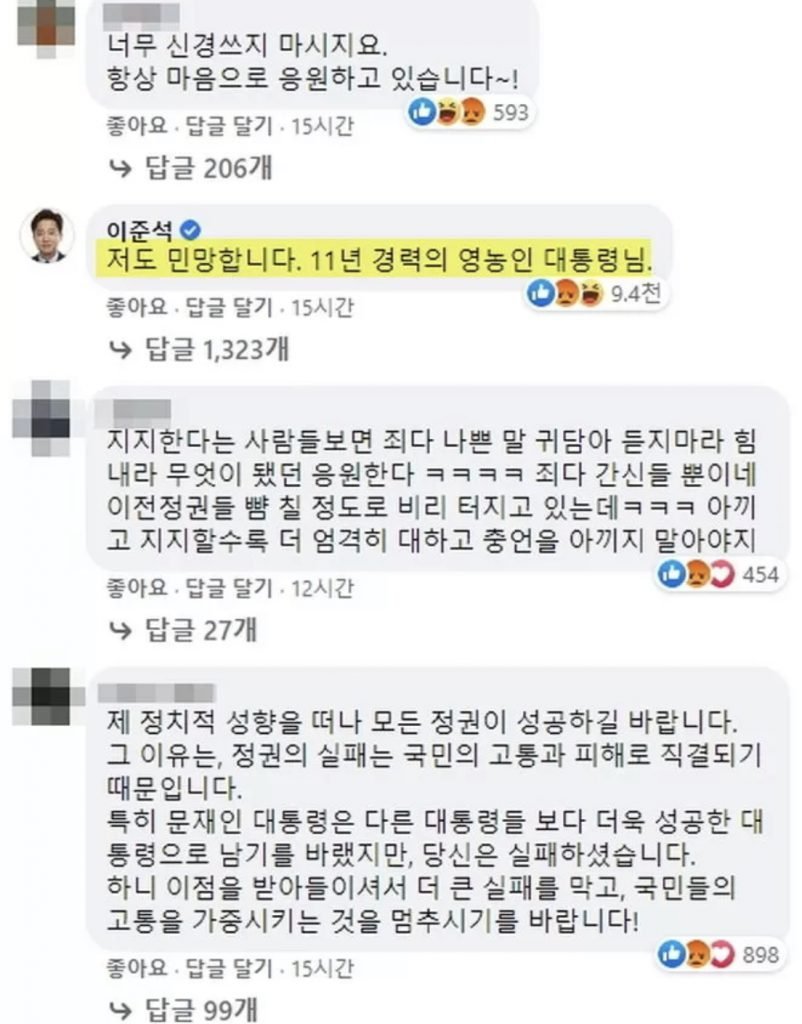Click the reply arrow beside 답글 206개
Image resolution: width=802 pixels, height=1024 pixels.
click(121, 169)
